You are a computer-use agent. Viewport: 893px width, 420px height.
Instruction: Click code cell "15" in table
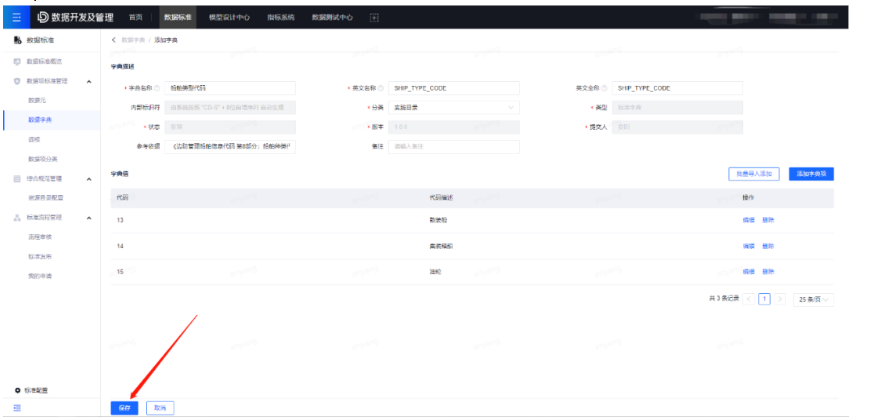pos(120,272)
